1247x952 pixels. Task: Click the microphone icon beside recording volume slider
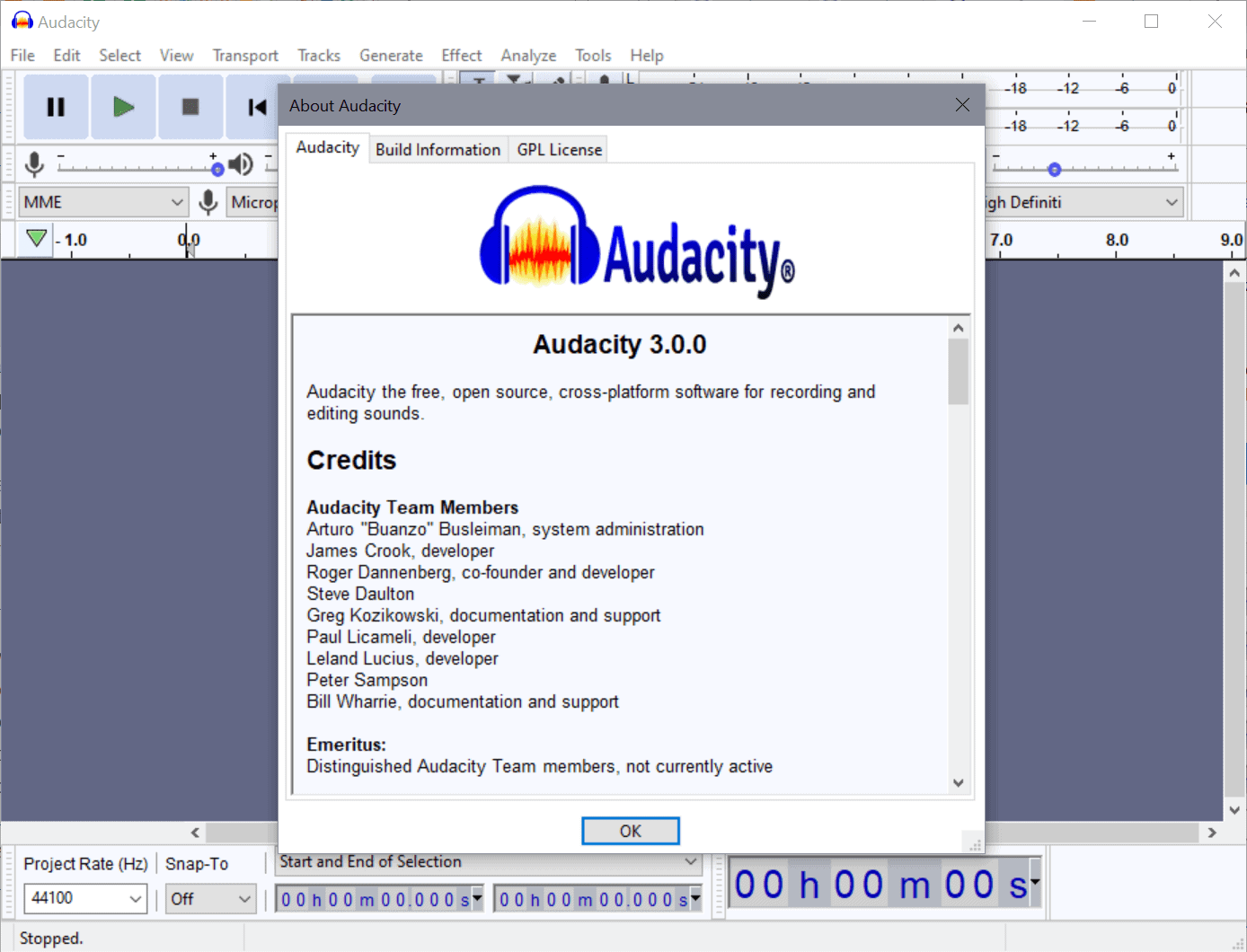coord(34,164)
